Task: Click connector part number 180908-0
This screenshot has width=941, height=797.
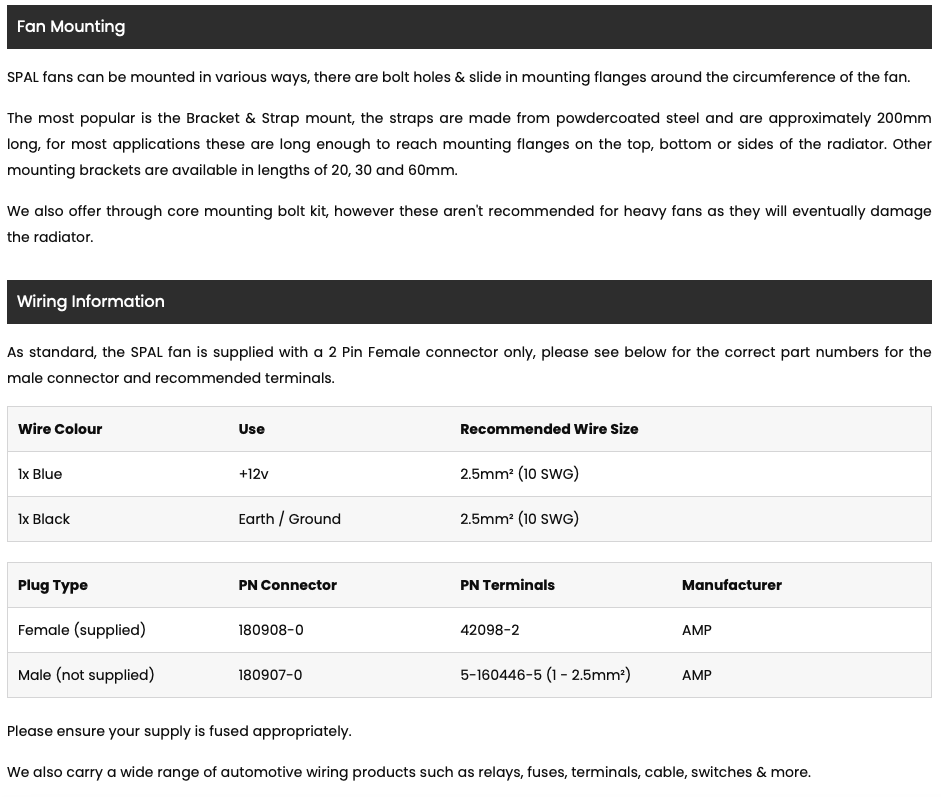Action: pos(271,630)
